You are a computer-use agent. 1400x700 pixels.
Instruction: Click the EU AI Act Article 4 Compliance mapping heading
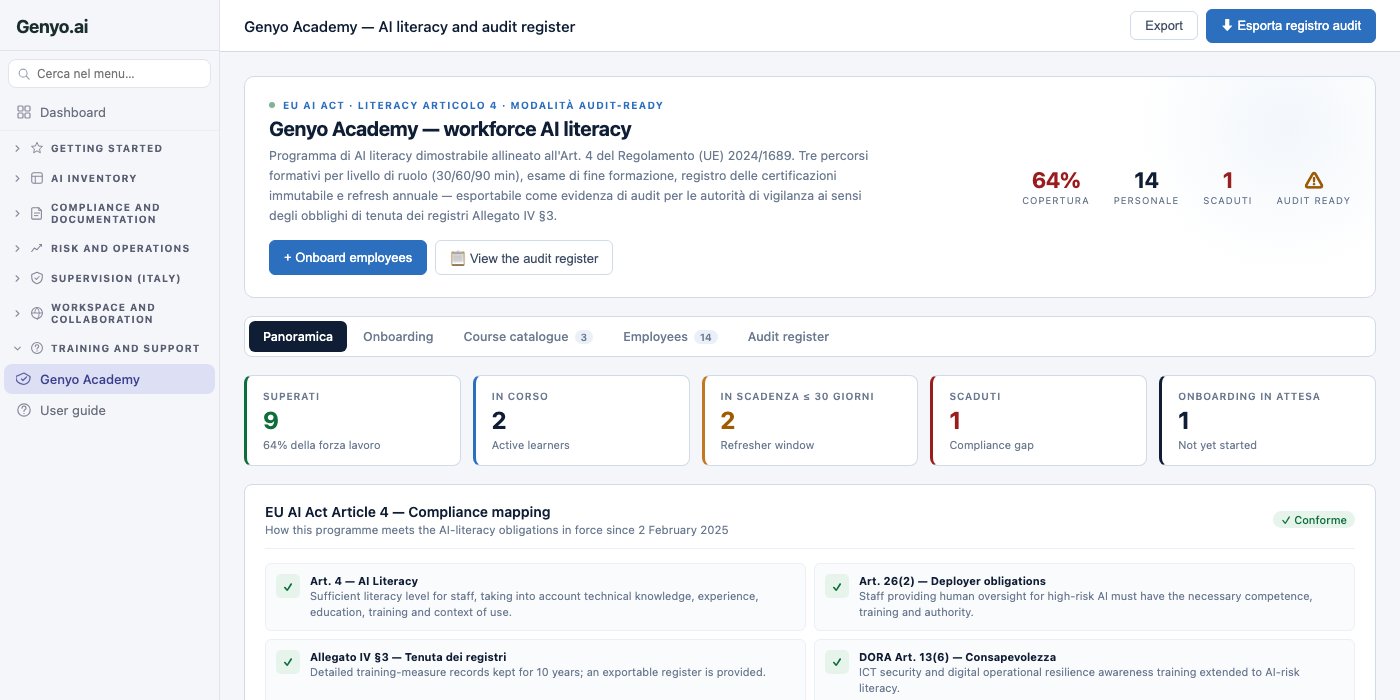coord(408,512)
